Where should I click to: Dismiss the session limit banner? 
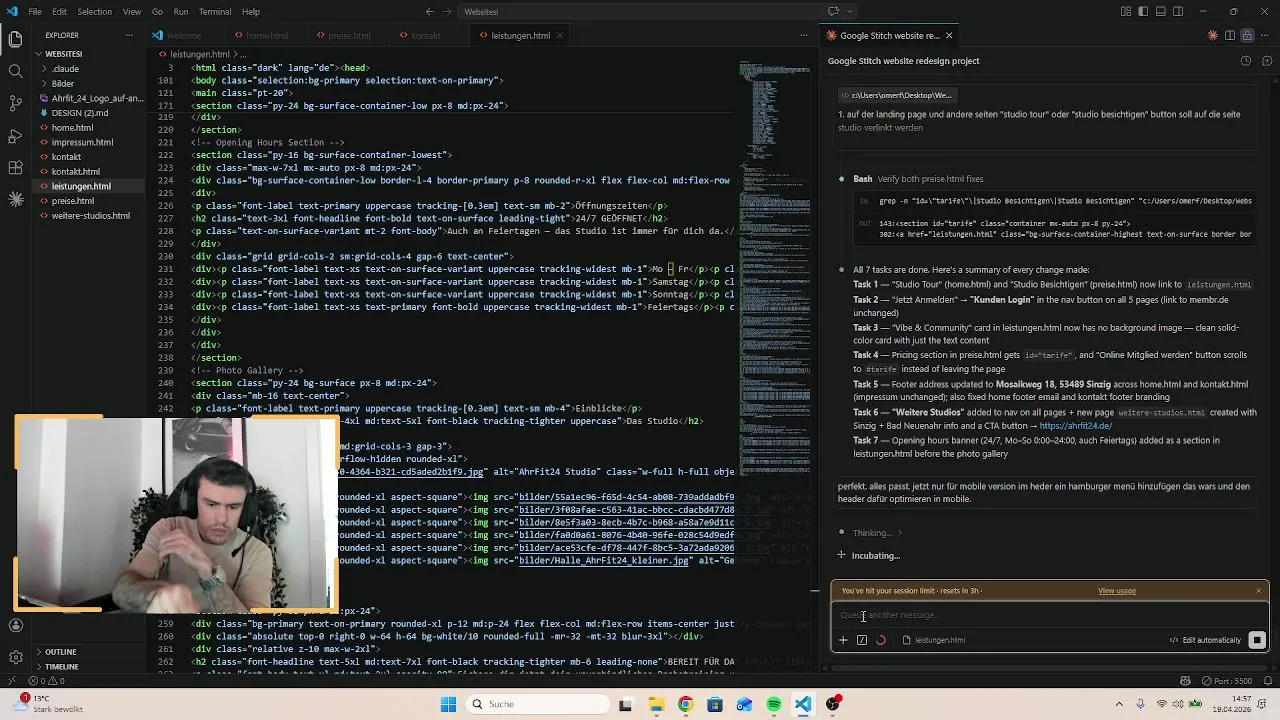coord(1258,591)
